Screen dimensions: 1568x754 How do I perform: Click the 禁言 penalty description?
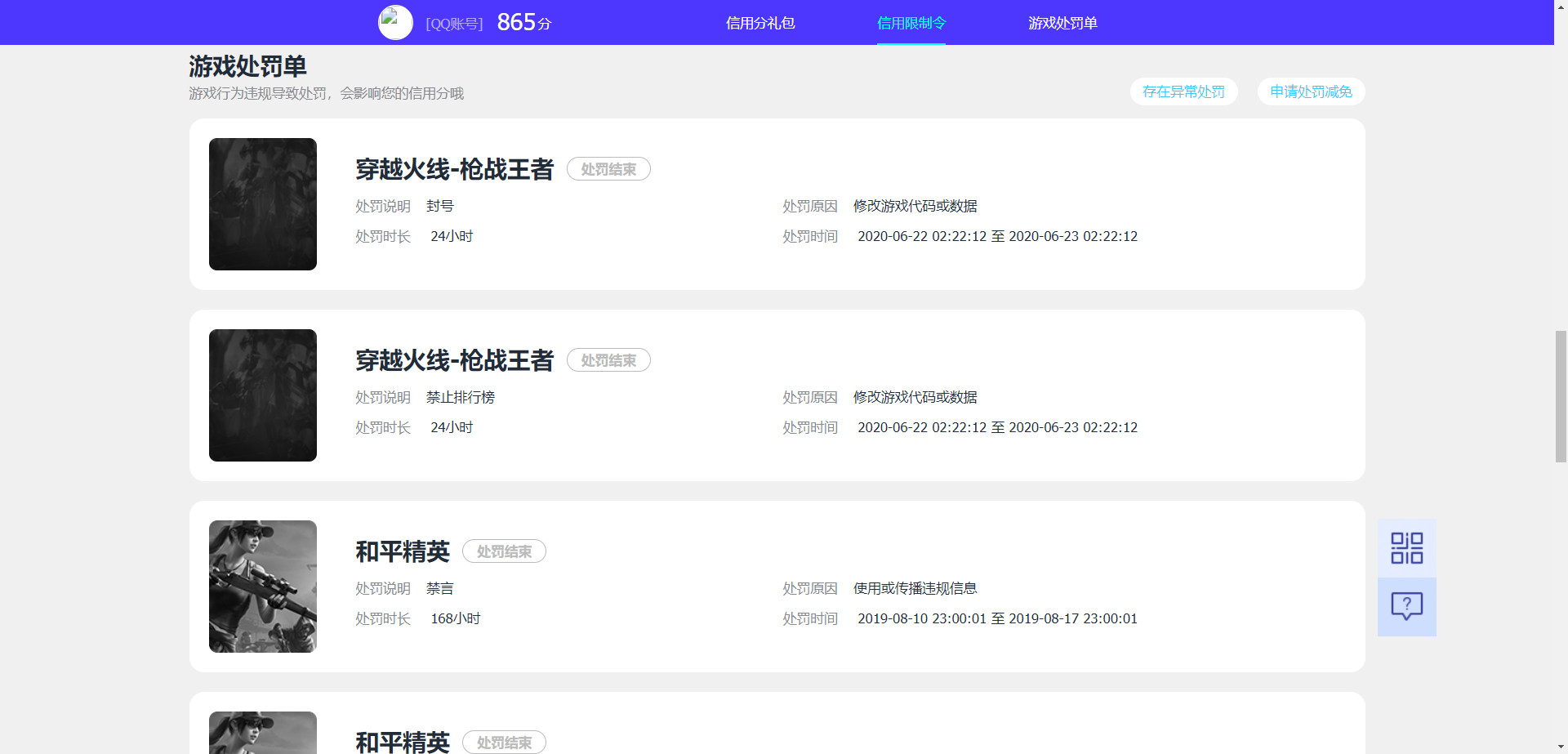[439, 588]
